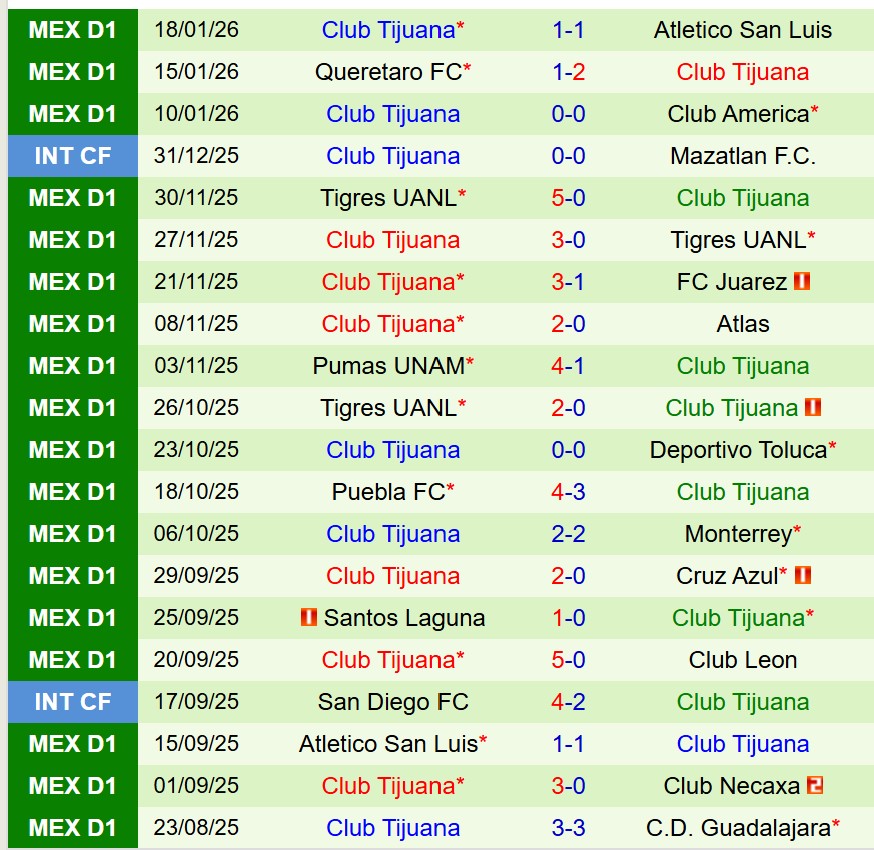Click the red card icon next to Cruz Azul
Viewport: 874px width, 850px height.
tap(802, 576)
